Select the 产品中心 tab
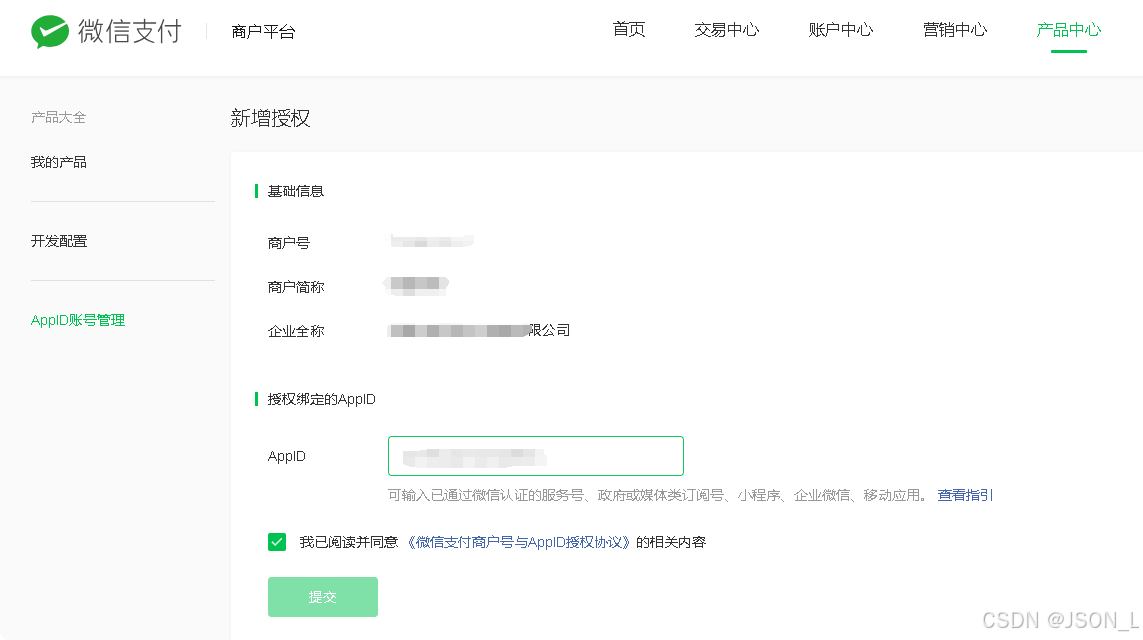This screenshot has width=1143, height=640. click(x=1069, y=30)
